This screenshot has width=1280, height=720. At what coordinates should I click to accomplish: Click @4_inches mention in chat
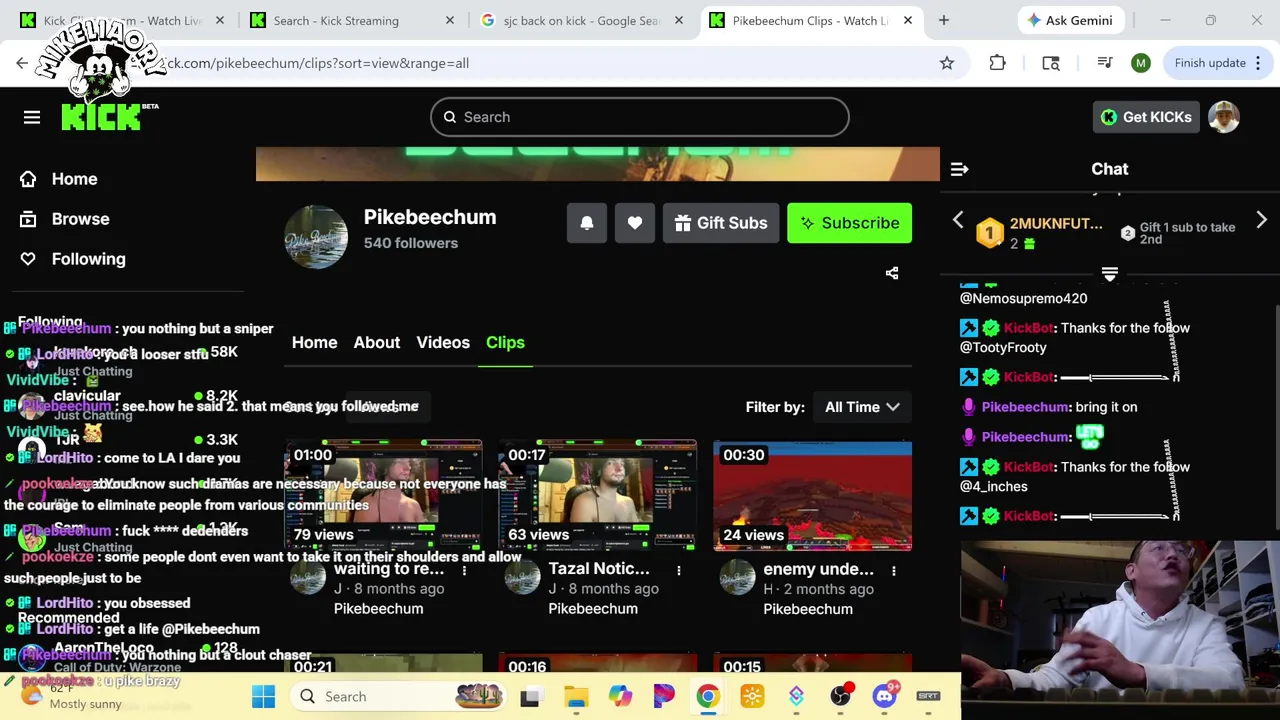coord(993,486)
